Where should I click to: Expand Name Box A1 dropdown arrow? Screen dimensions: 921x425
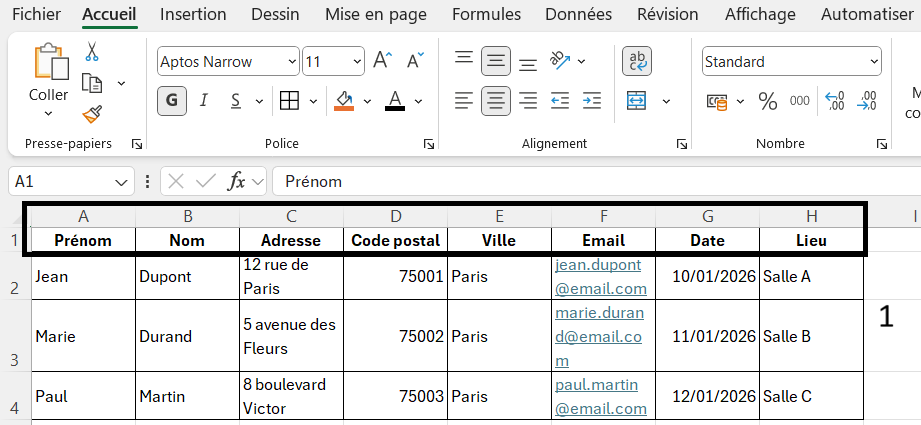click(x=122, y=182)
